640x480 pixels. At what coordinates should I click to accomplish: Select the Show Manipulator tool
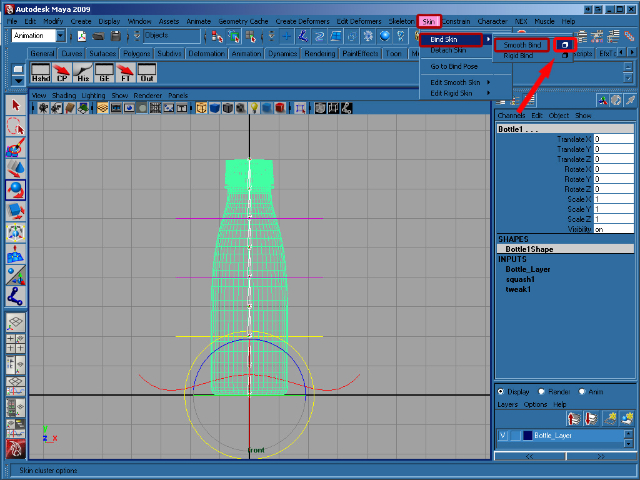pyautogui.click(x=16, y=275)
